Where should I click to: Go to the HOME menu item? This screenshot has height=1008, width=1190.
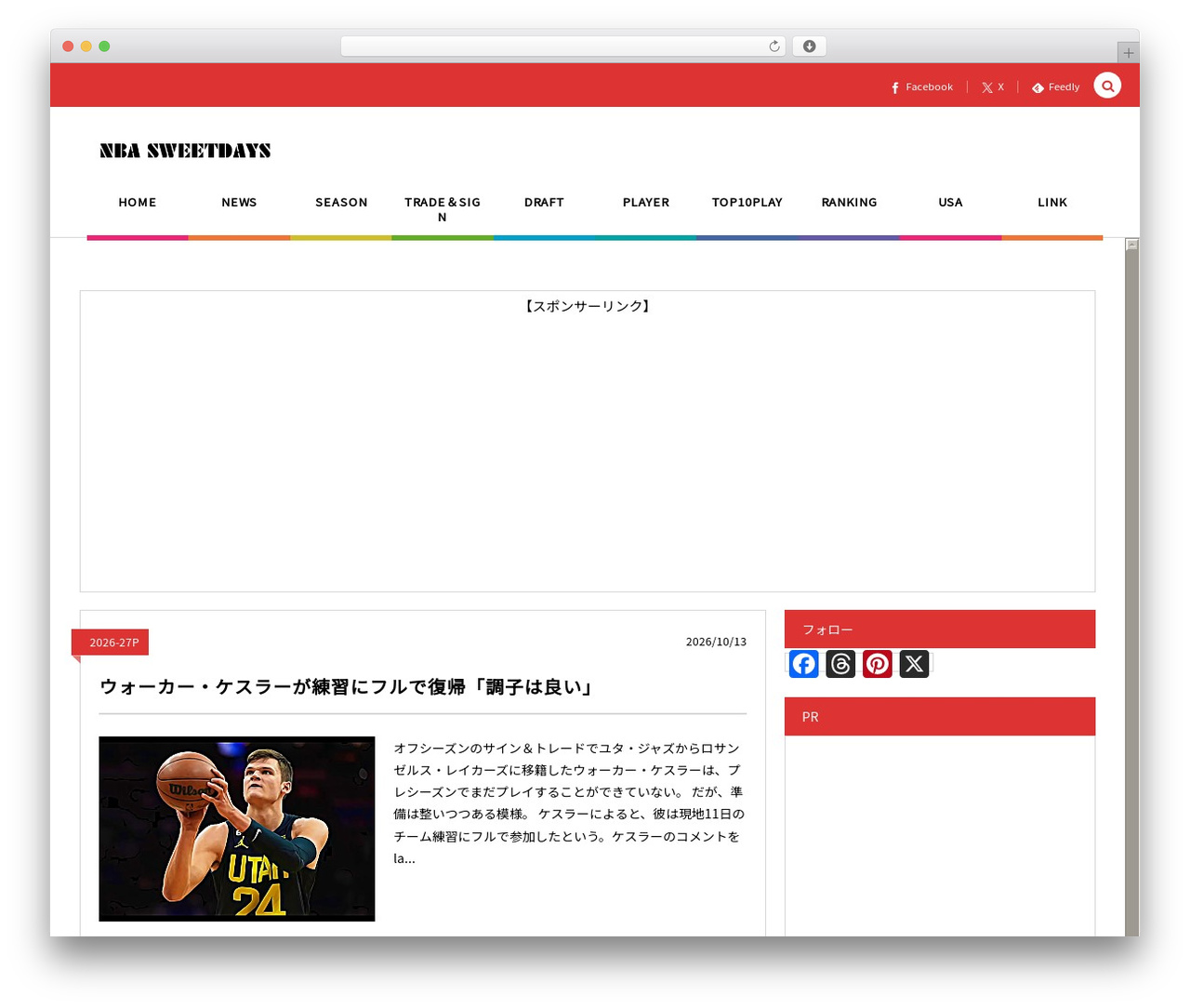(138, 202)
